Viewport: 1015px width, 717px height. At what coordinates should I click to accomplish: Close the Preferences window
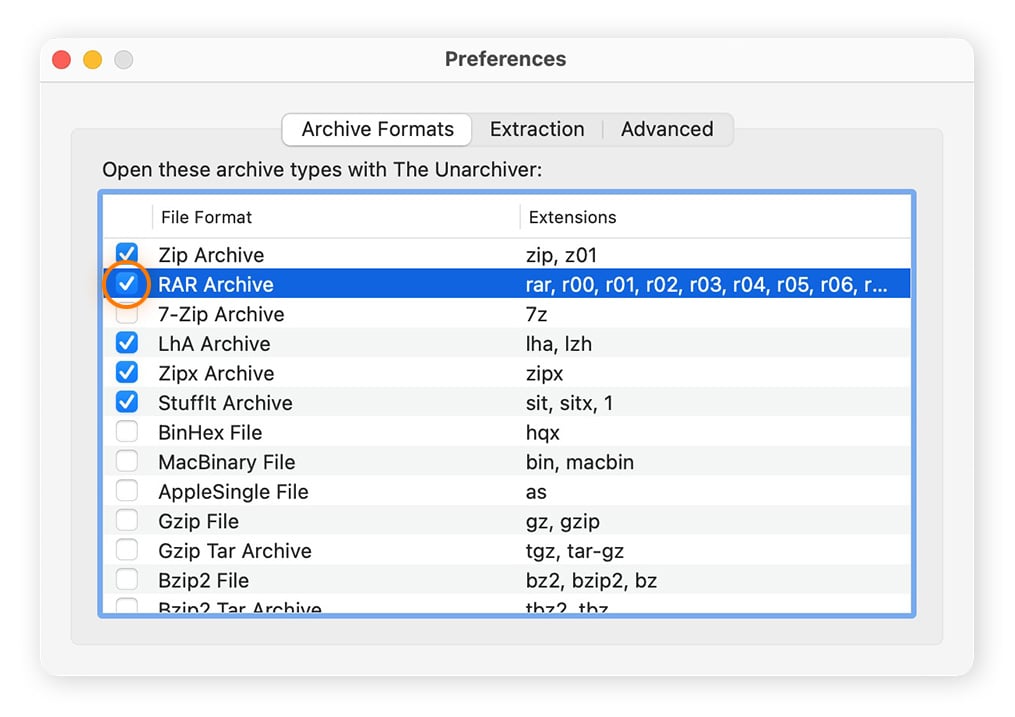[61, 60]
